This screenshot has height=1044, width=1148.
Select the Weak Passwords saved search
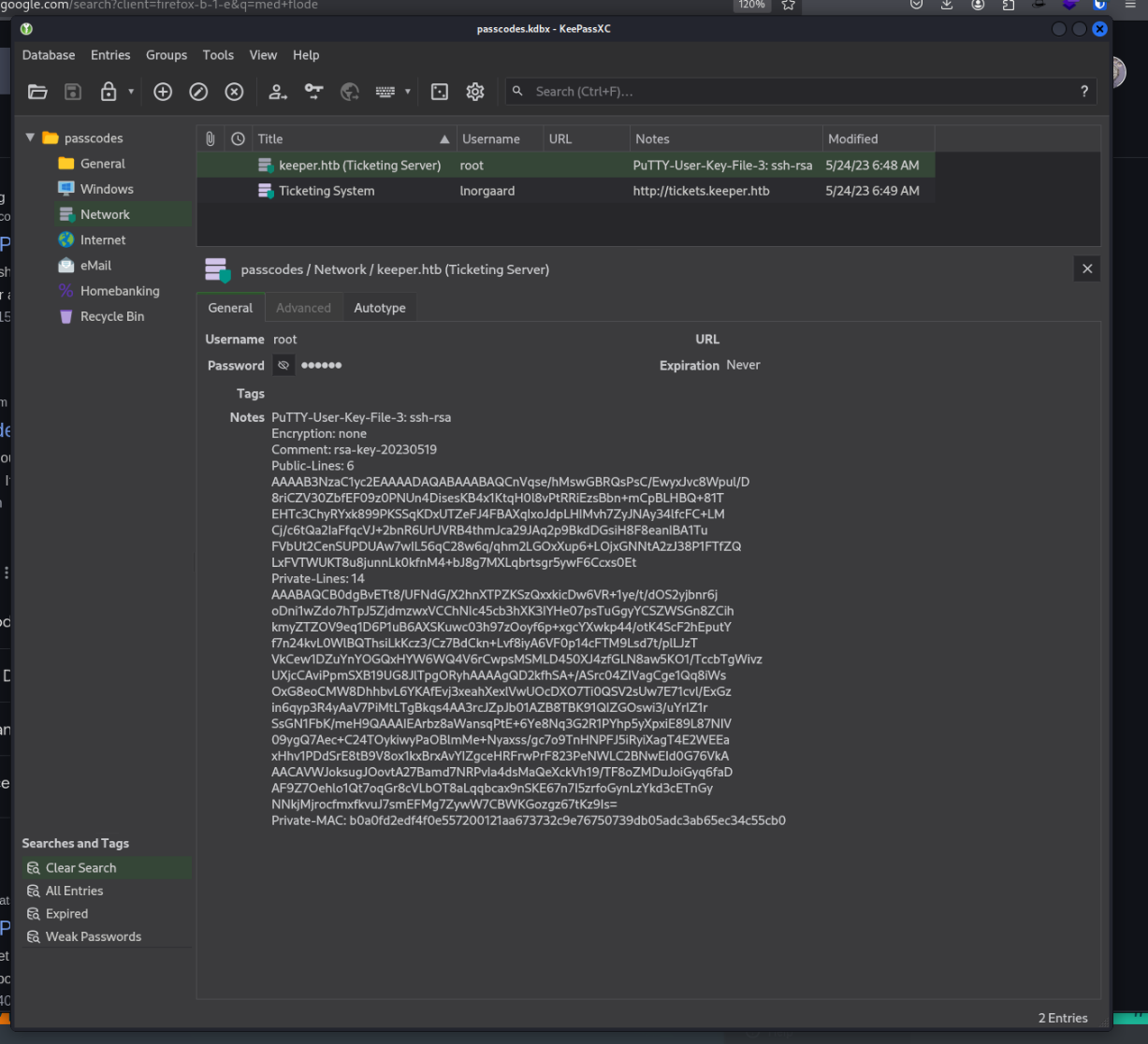click(x=93, y=936)
